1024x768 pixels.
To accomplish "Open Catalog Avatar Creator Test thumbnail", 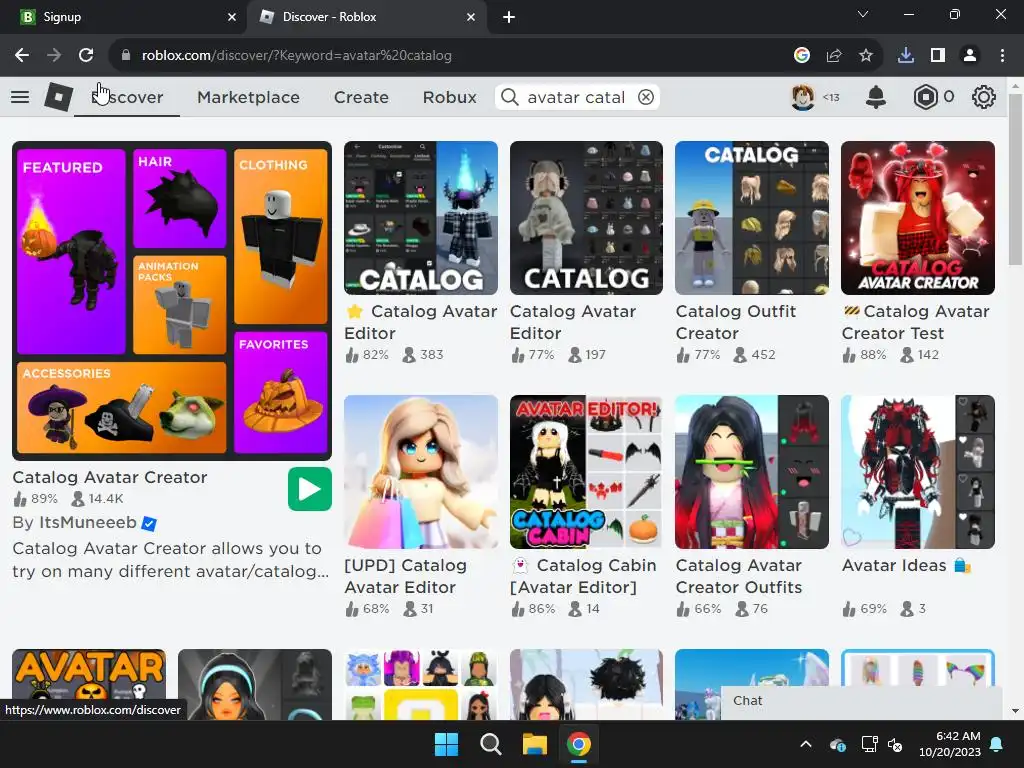I will pos(918,218).
